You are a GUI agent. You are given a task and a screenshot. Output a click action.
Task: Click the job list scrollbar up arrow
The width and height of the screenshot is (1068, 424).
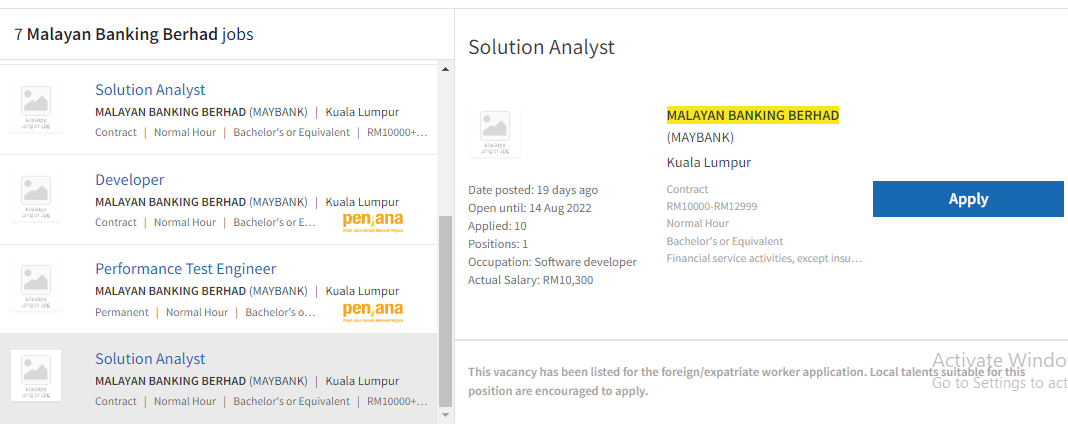point(445,69)
